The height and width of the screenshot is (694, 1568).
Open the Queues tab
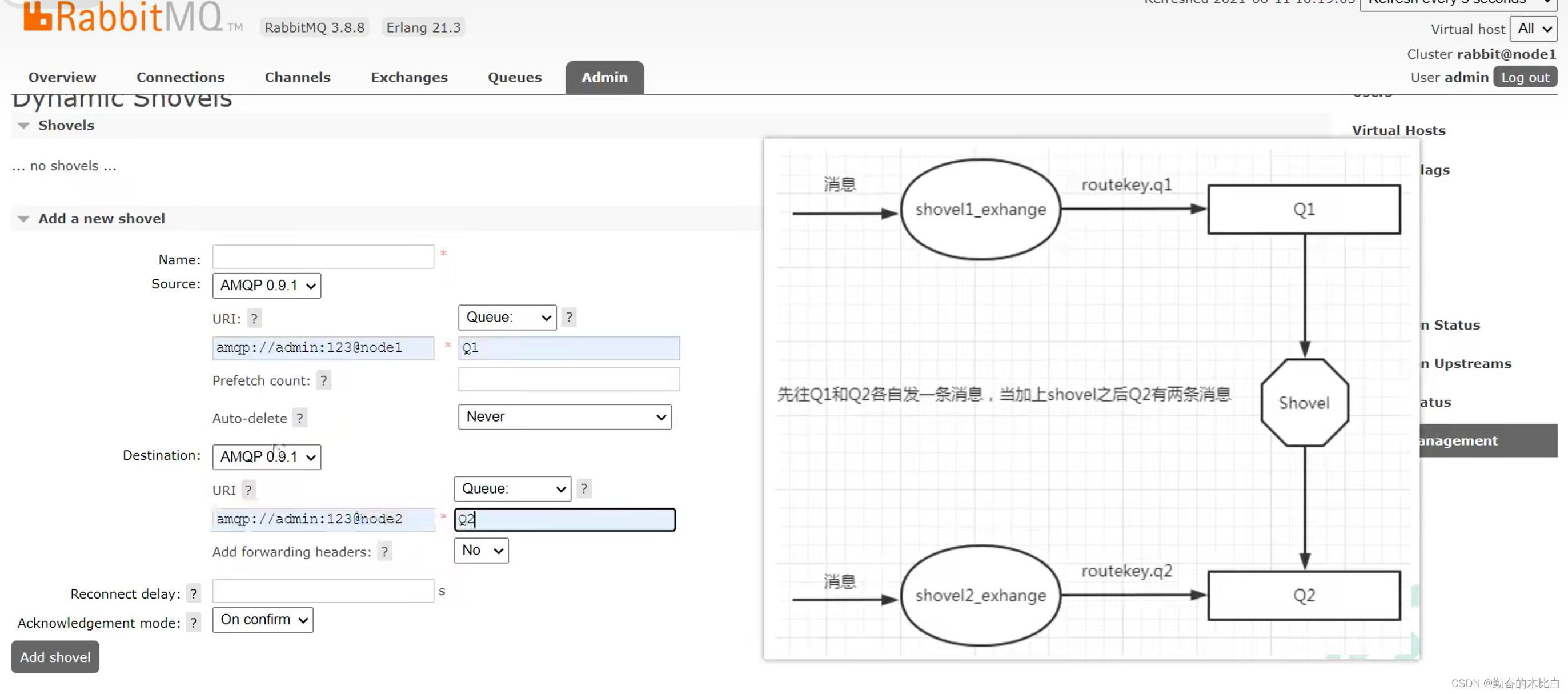tap(514, 77)
